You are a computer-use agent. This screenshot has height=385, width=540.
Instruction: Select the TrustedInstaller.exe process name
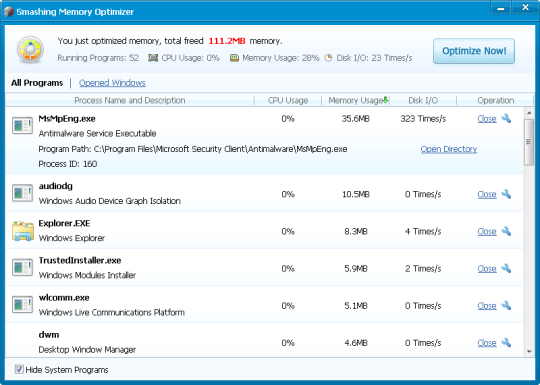pyautogui.click(x=80, y=261)
